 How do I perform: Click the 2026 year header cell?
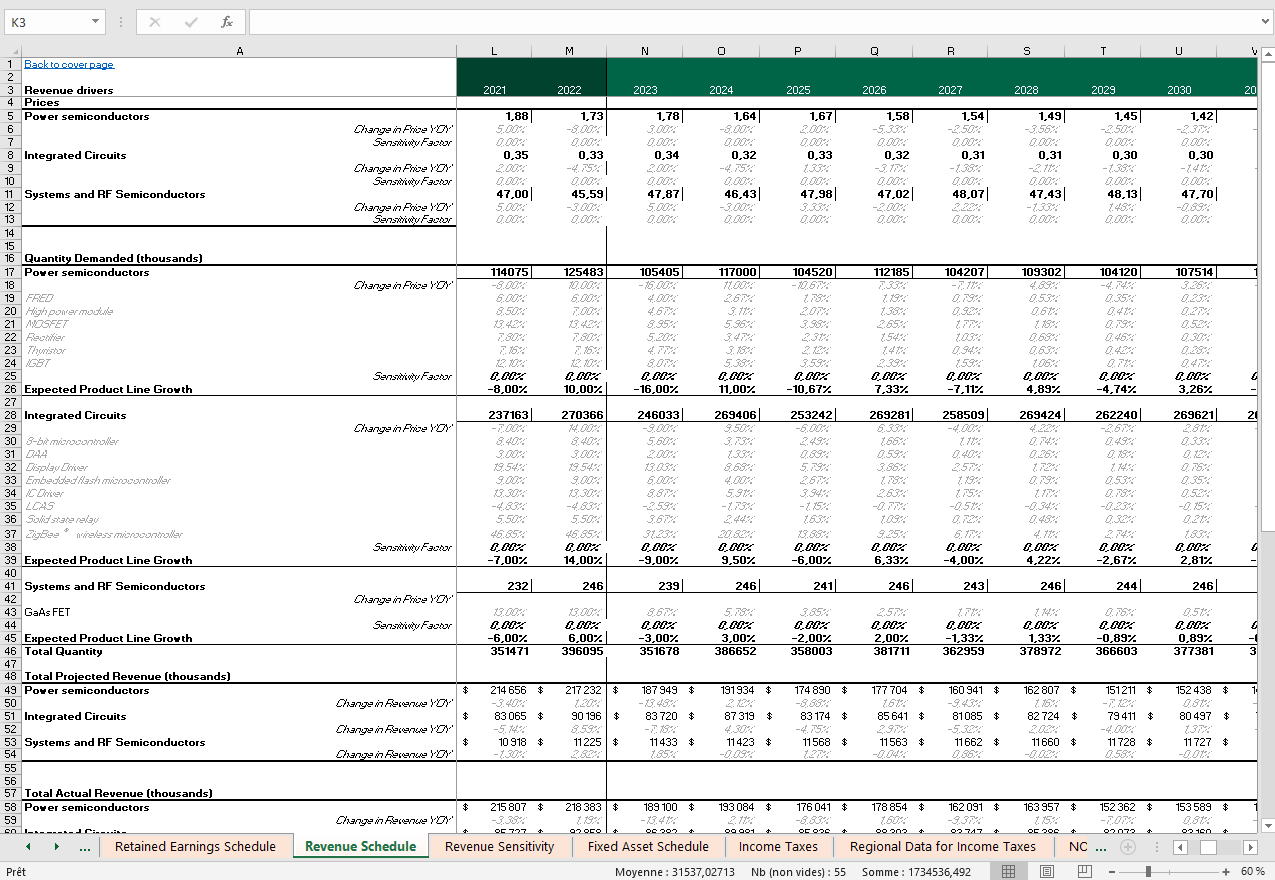tap(874, 90)
